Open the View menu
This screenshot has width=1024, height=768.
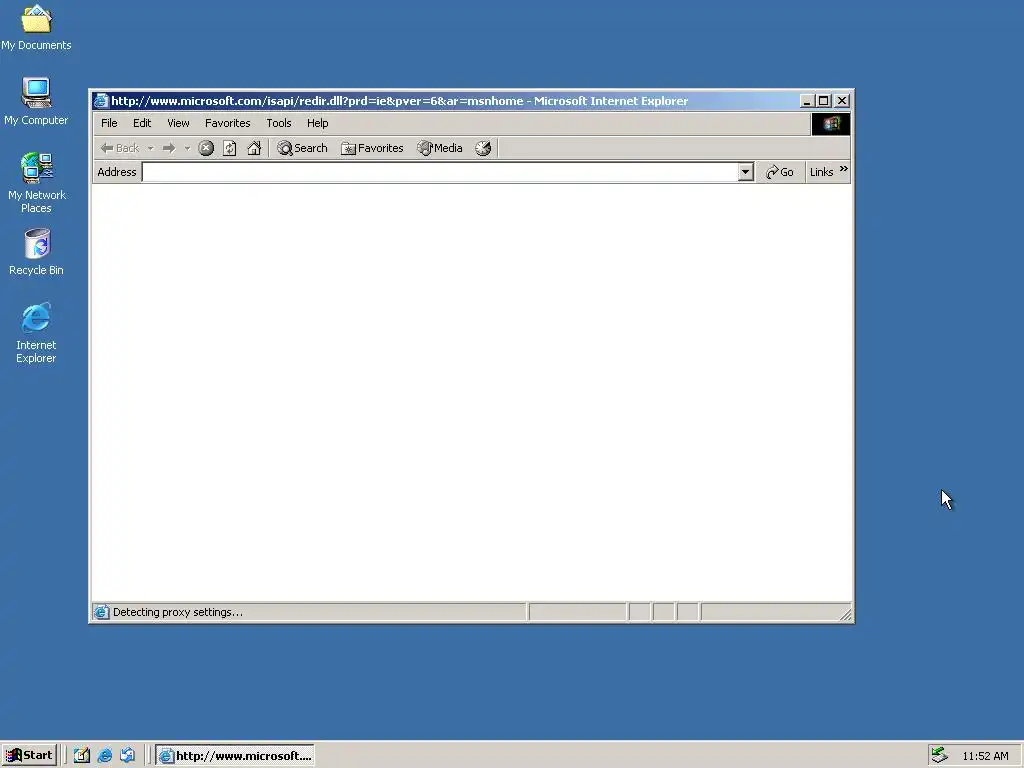coord(178,123)
